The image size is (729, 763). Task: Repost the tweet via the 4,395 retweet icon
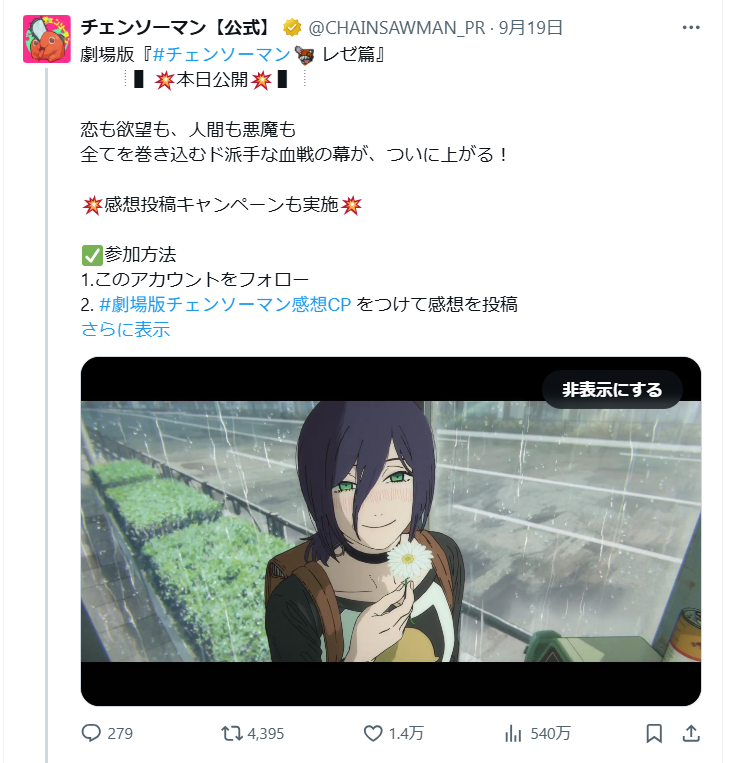tap(232, 733)
